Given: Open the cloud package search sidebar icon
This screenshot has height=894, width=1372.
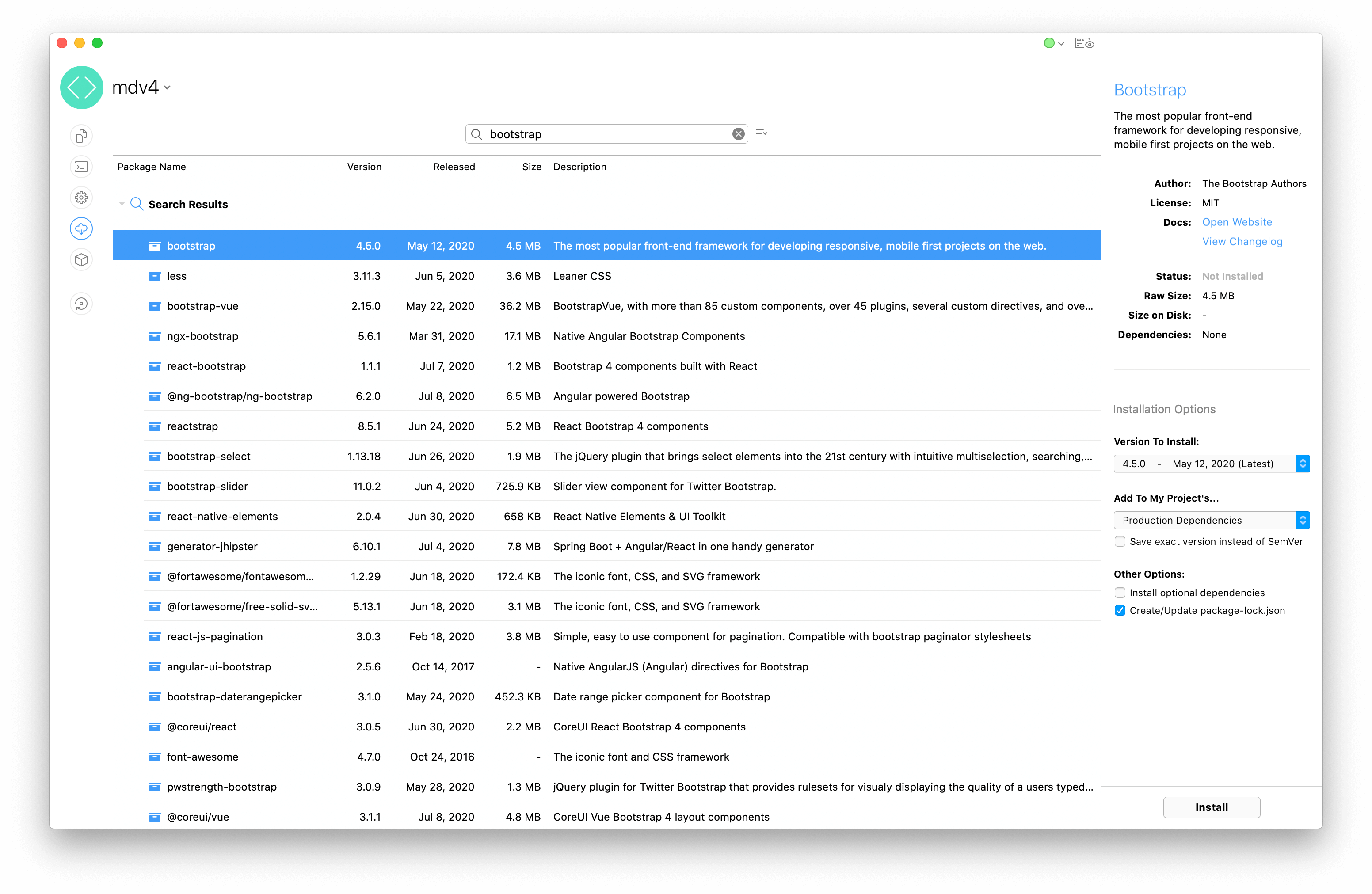Looking at the screenshot, I should tap(81, 229).
